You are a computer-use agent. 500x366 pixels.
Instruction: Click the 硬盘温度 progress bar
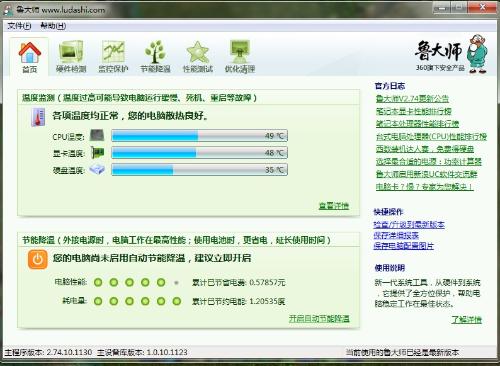tap(199, 170)
